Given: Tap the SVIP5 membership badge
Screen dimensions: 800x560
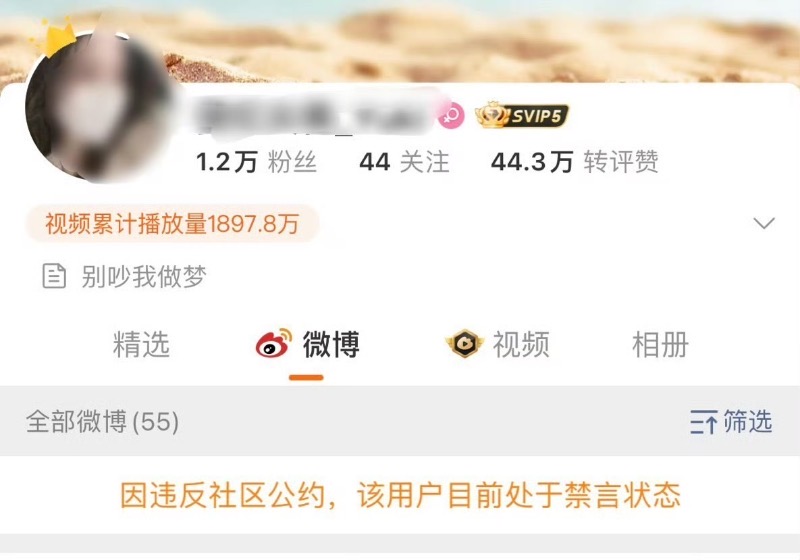Looking at the screenshot, I should pos(521,115).
